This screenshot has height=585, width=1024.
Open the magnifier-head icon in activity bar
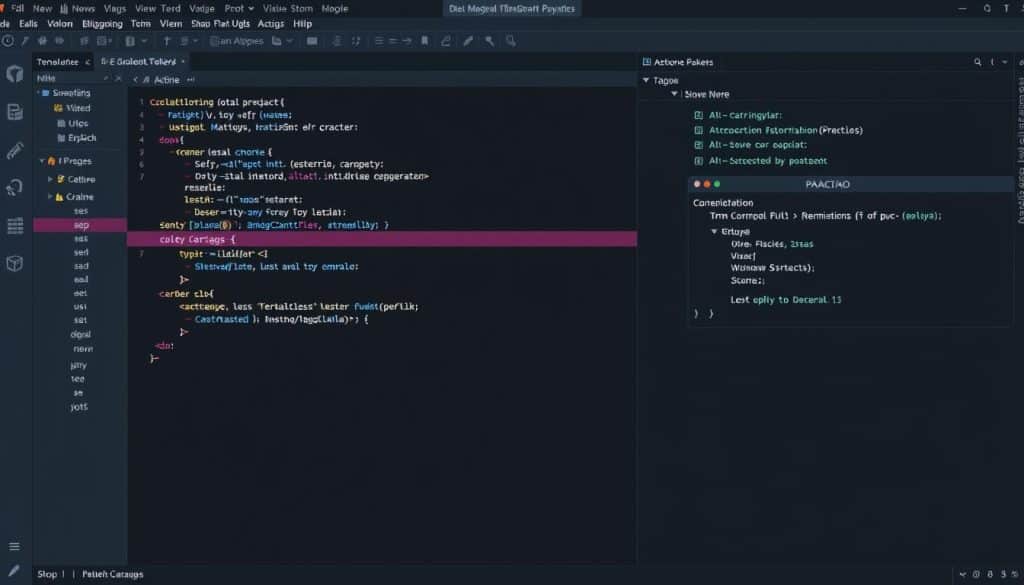[14, 188]
